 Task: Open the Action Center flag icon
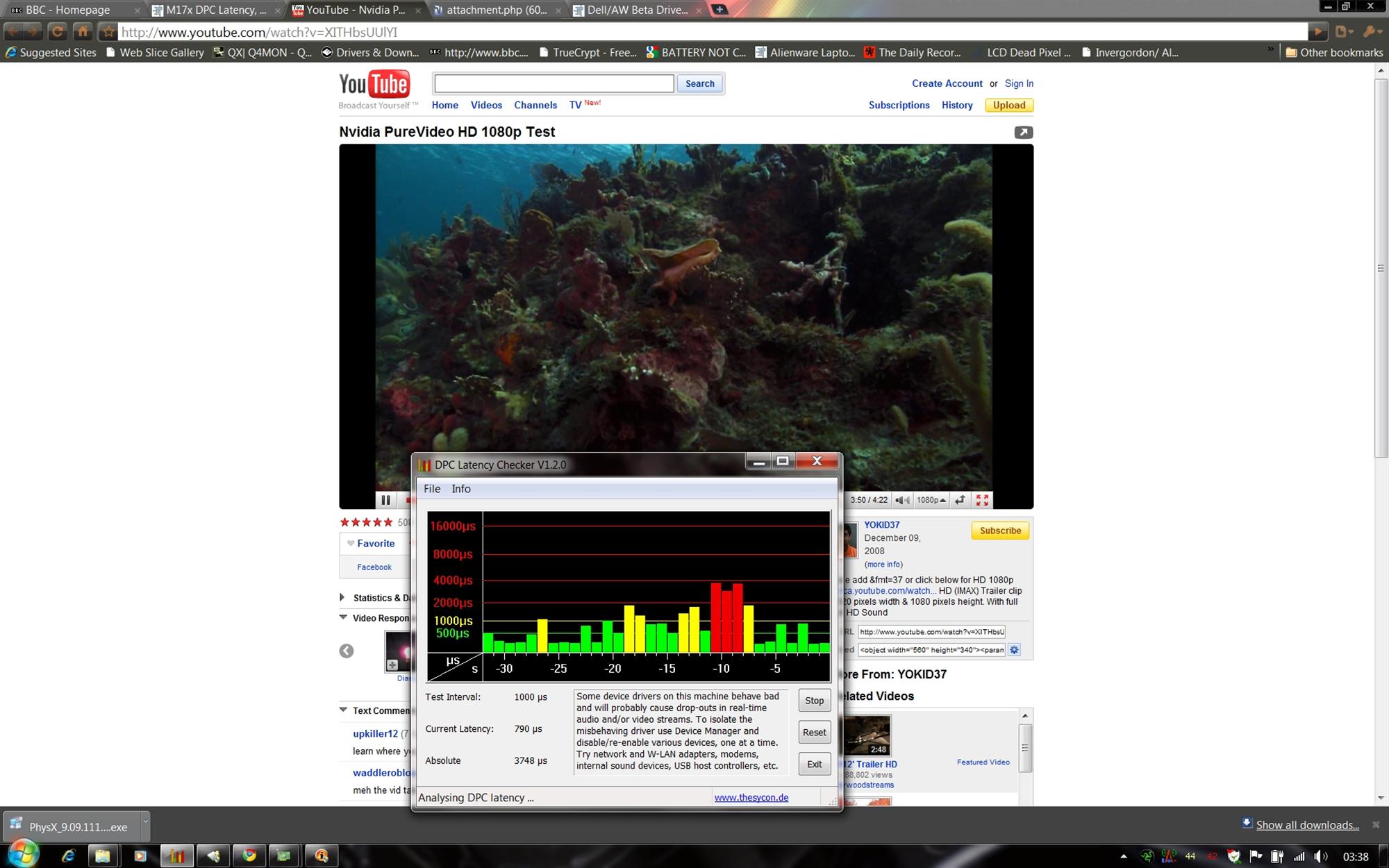[1256, 857]
